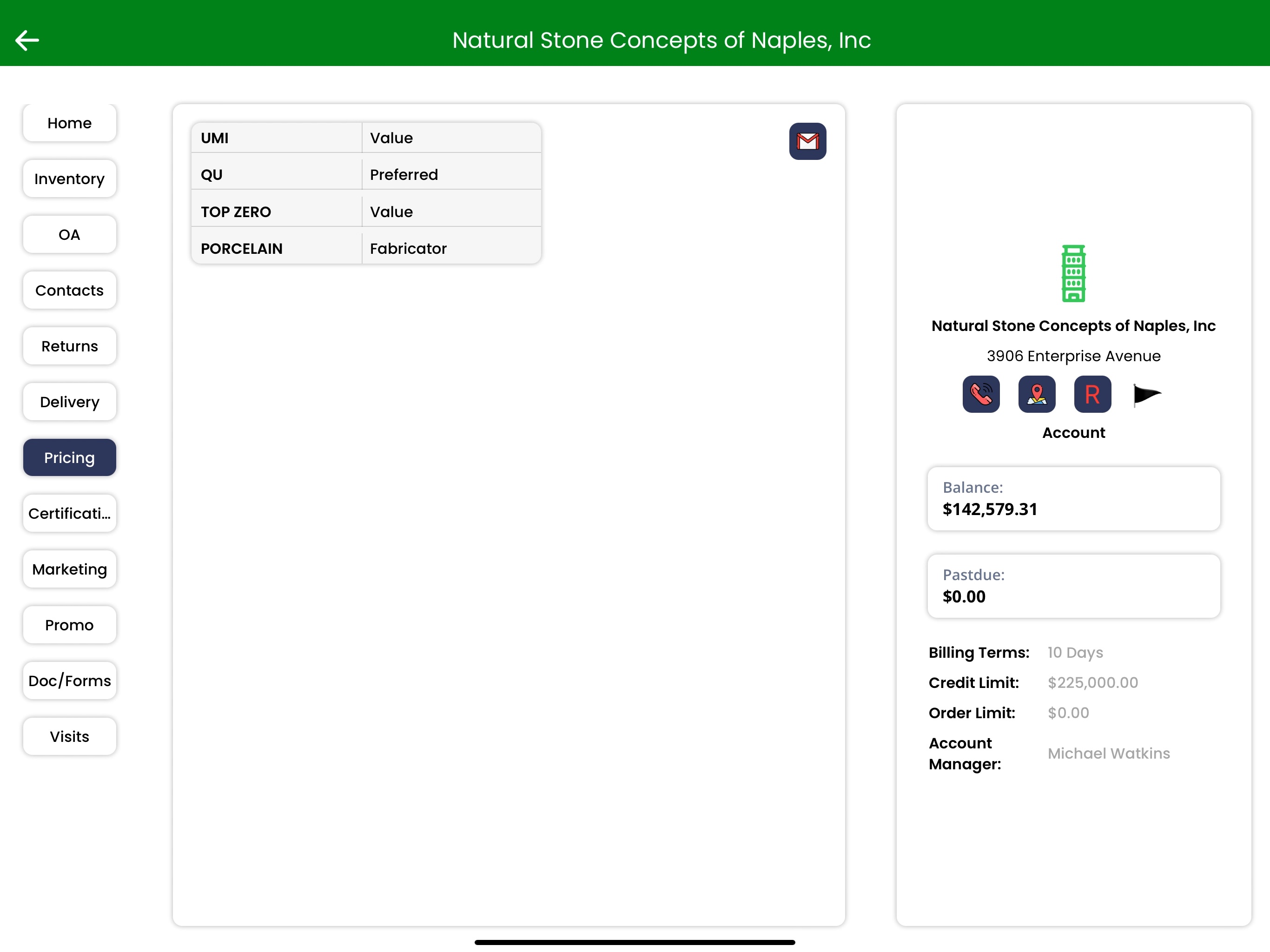Click the green building company icon
Image resolution: width=1270 pixels, height=952 pixels.
tap(1073, 273)
